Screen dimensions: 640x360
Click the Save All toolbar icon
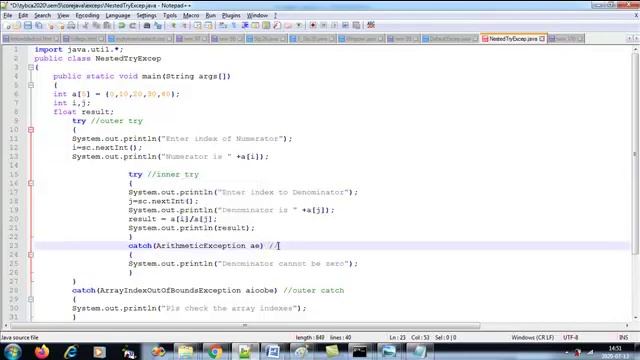[x=39, y=25]
